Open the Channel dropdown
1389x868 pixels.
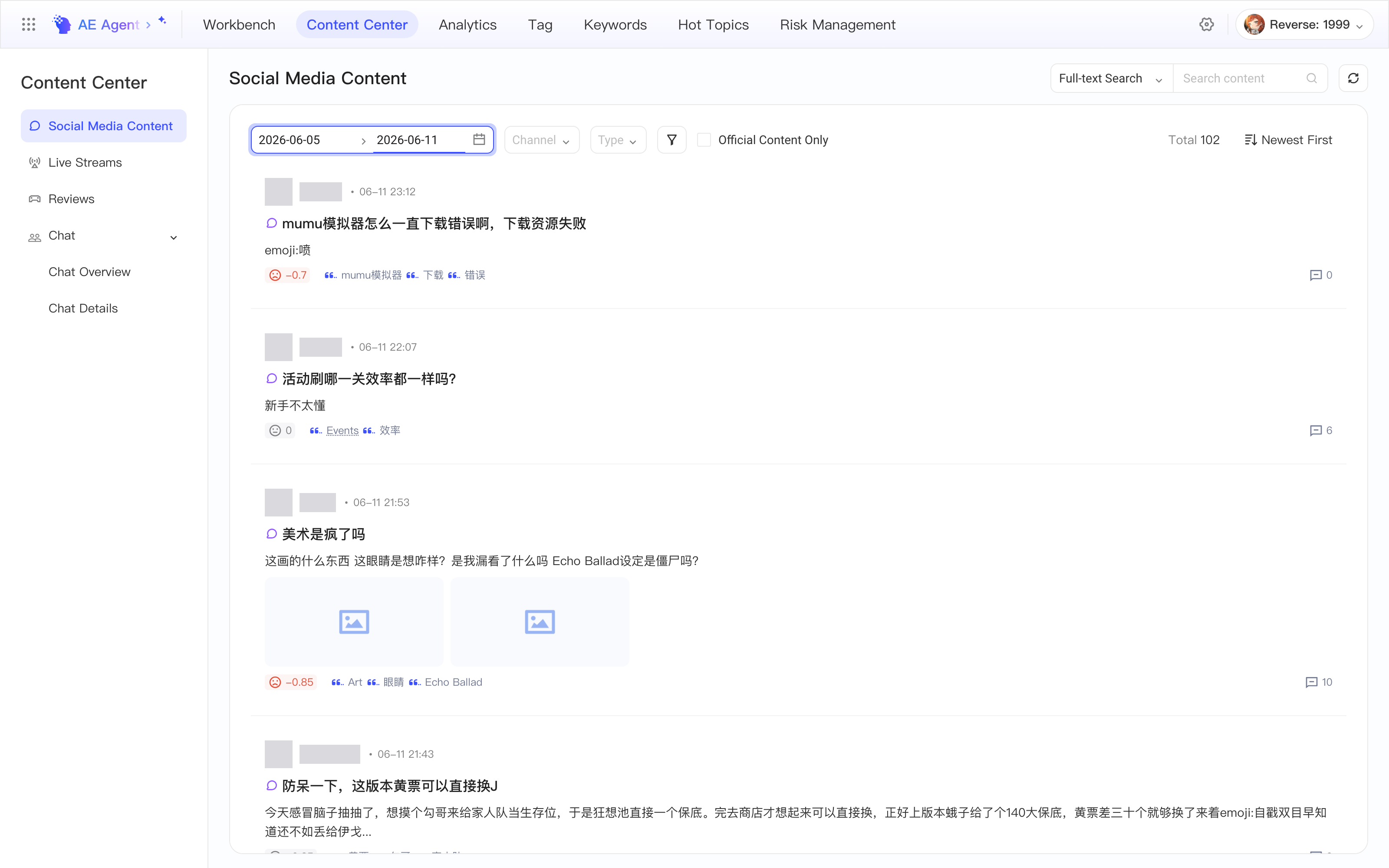pyautogui.click(x=541, y=139)
